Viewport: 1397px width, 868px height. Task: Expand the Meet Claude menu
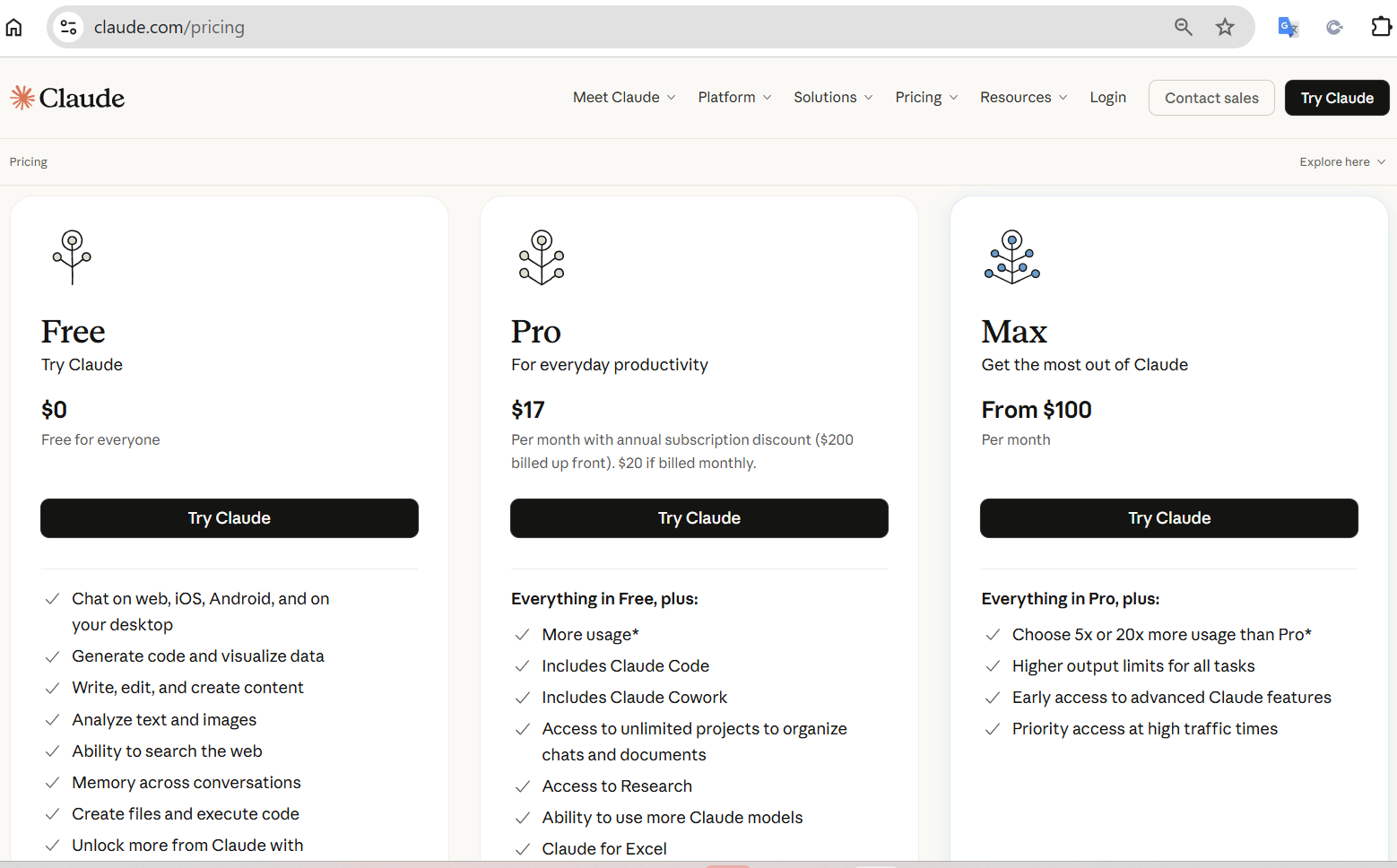pos(624,97)
